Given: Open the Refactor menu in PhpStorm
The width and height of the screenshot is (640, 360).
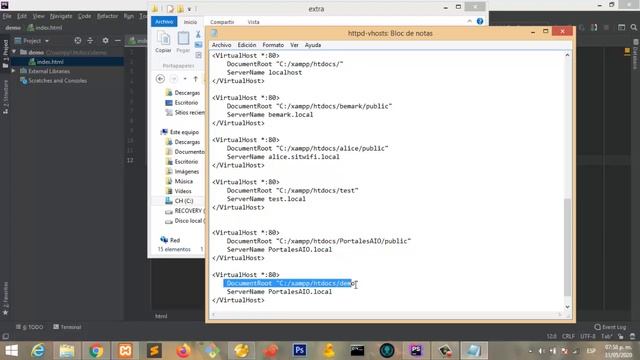Looking at the screenshot, I should click(x=107, y=16).
